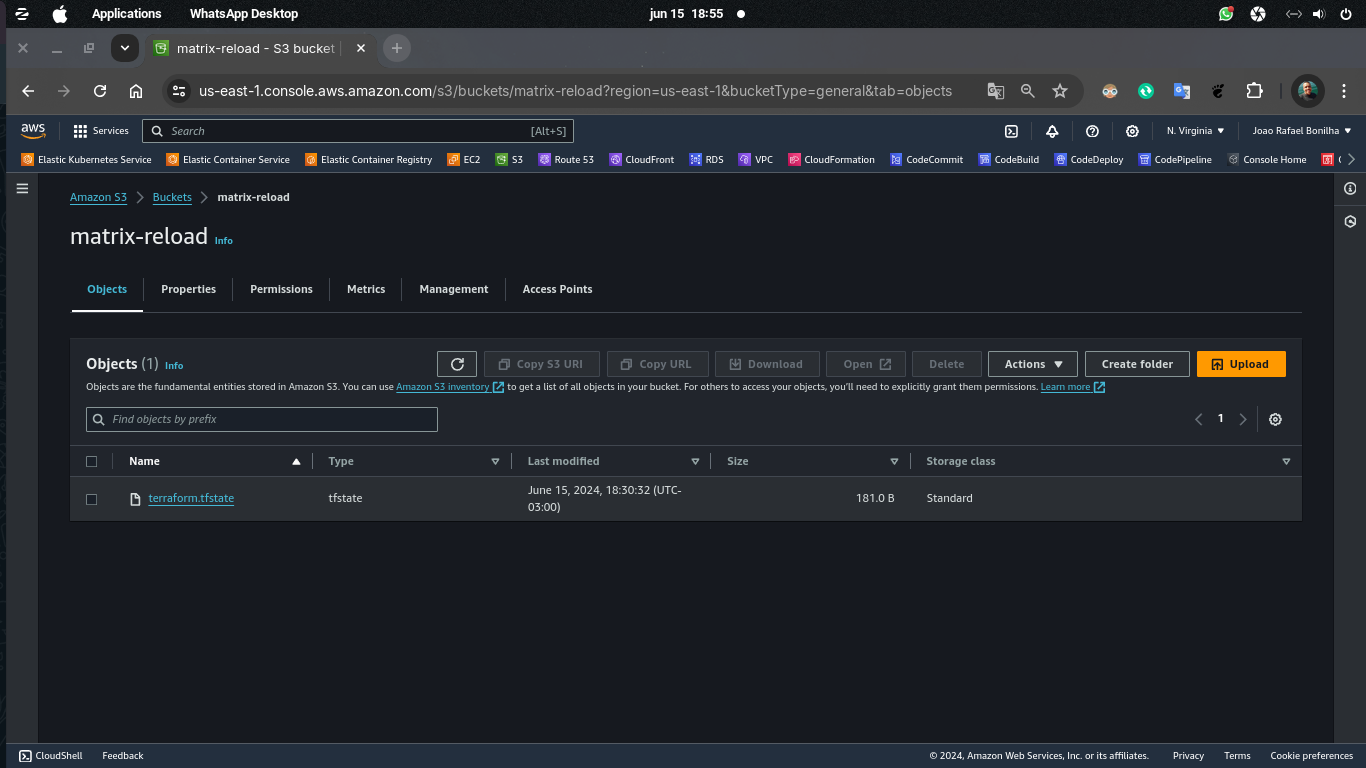This screenshot has width=1366, height=768.
Task: Open the Applications menu in top panel
Action: [x=126, y=14]
